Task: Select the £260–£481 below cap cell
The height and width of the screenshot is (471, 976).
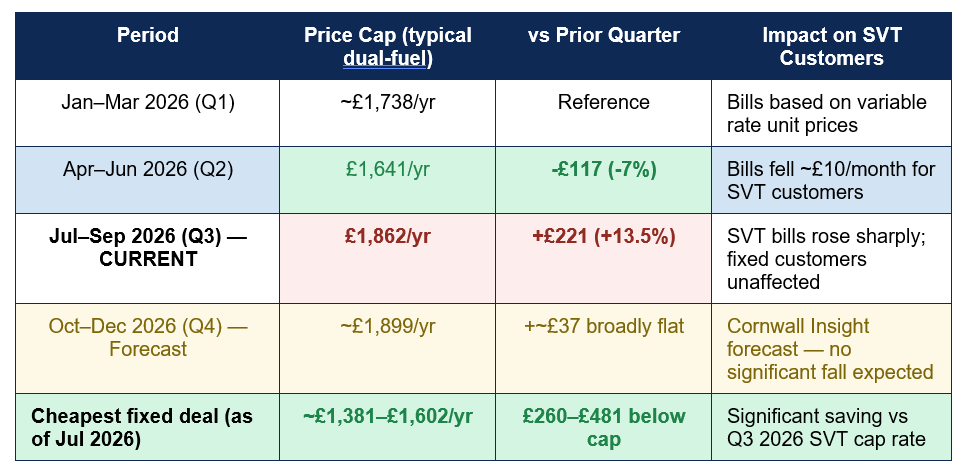Action: [603, 427]
